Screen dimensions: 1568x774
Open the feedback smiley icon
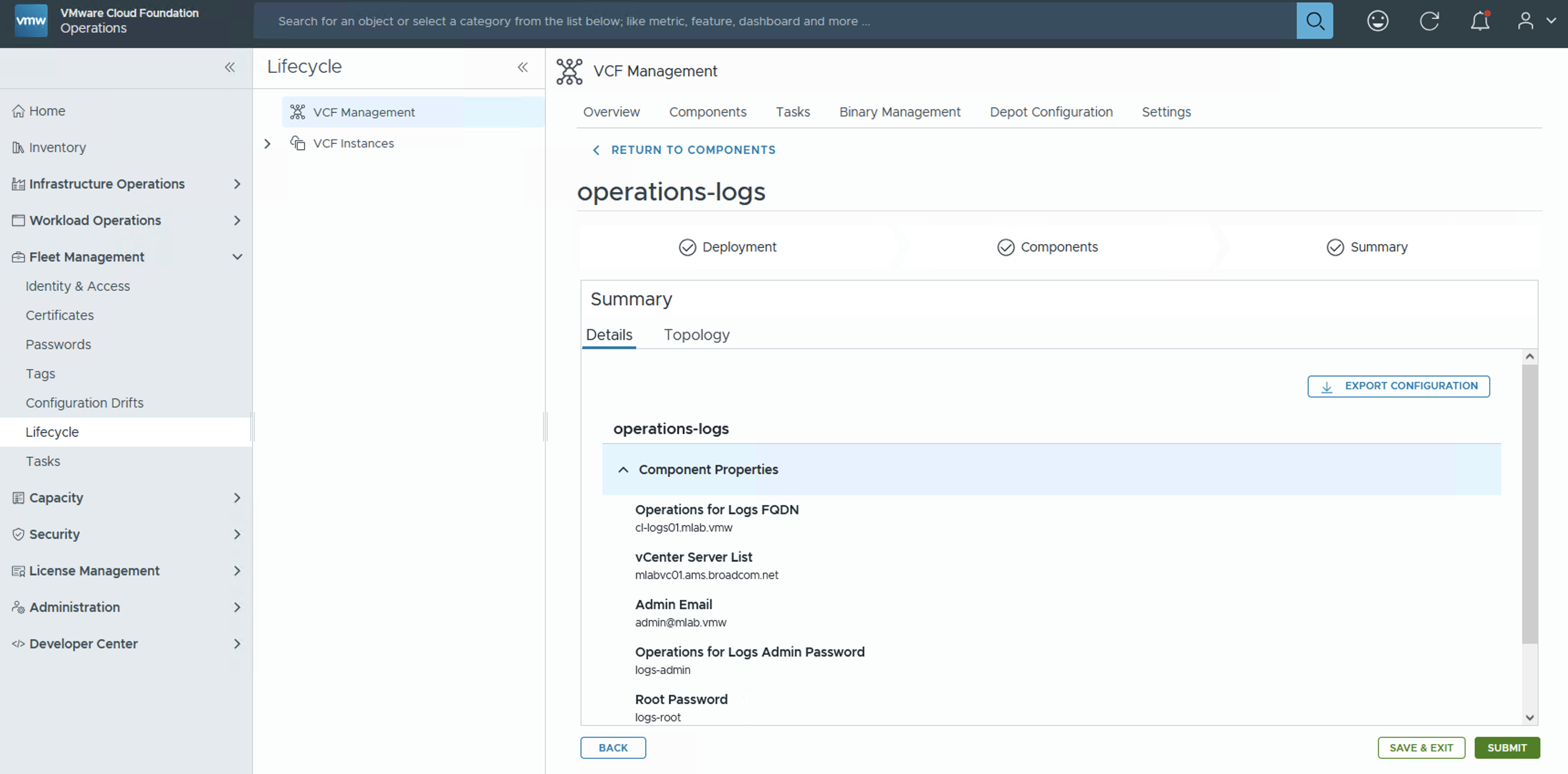tap(1377, 21)
